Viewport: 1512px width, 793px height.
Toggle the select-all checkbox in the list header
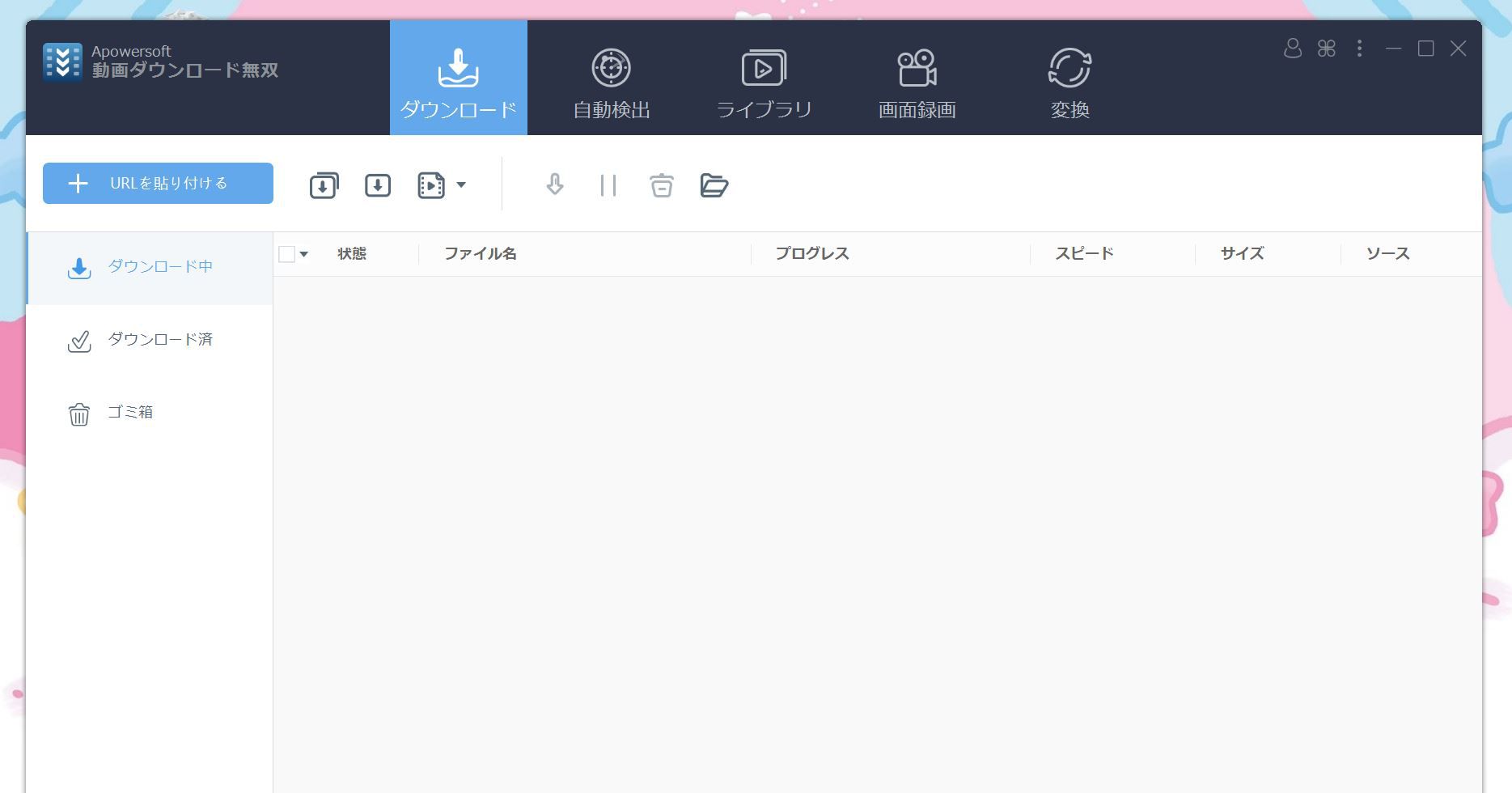click(285, 253)
